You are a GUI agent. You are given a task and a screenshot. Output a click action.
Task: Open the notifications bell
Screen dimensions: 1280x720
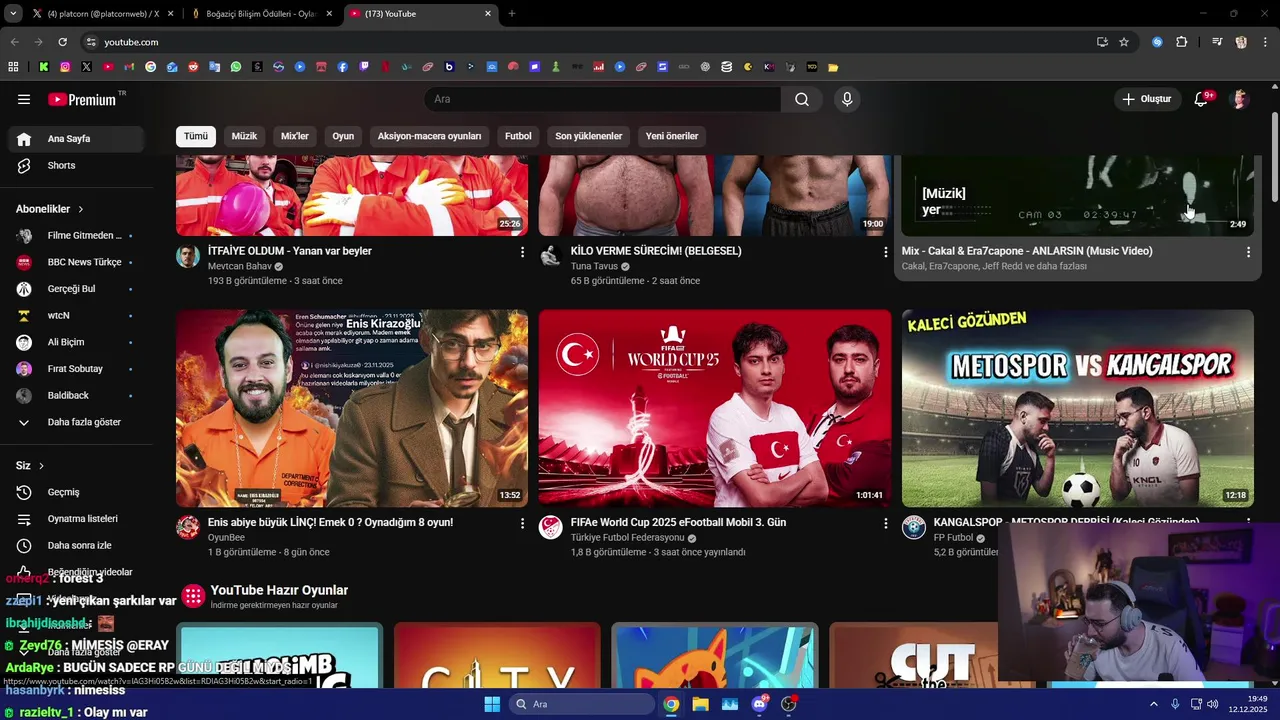tap(1201, 99)
